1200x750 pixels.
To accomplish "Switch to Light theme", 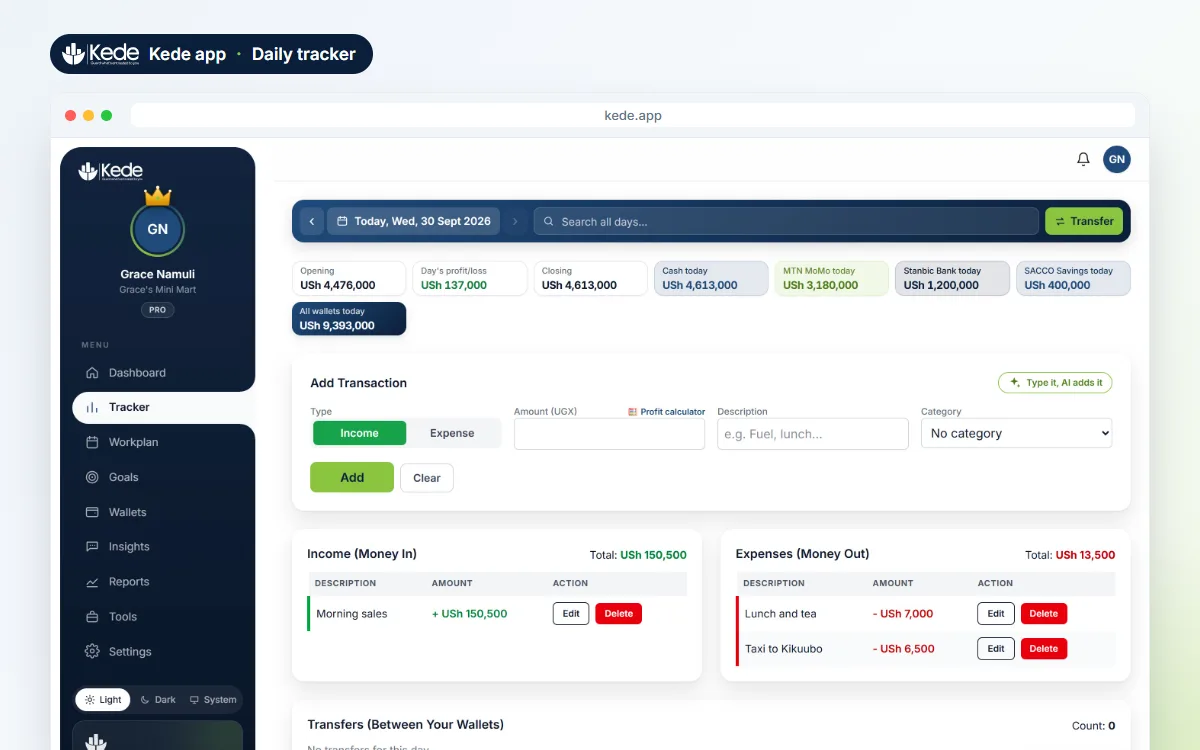I will coord(103,700).
